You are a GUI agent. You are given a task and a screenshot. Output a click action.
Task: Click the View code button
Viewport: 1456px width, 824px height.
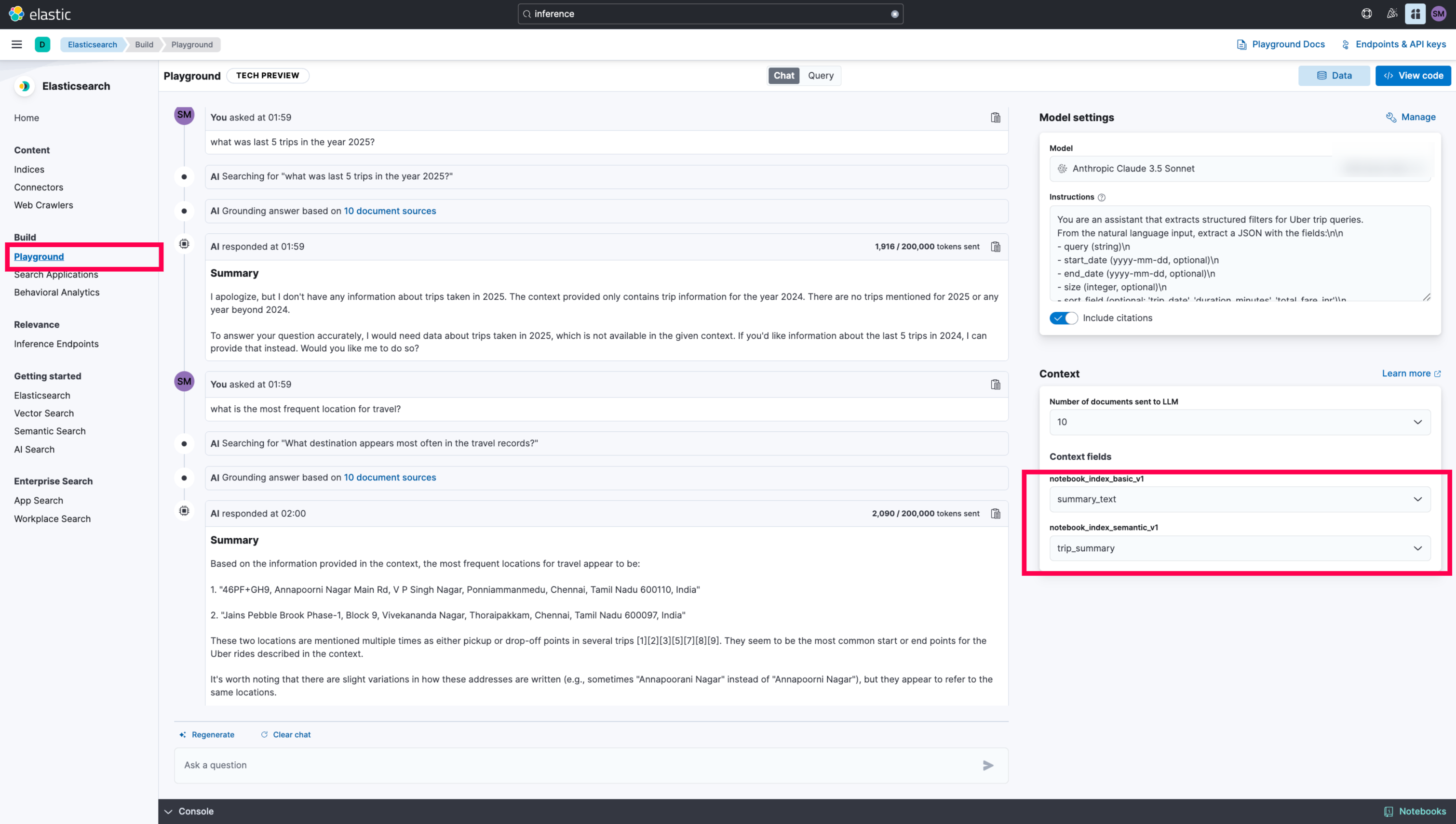coord(1413,76)
